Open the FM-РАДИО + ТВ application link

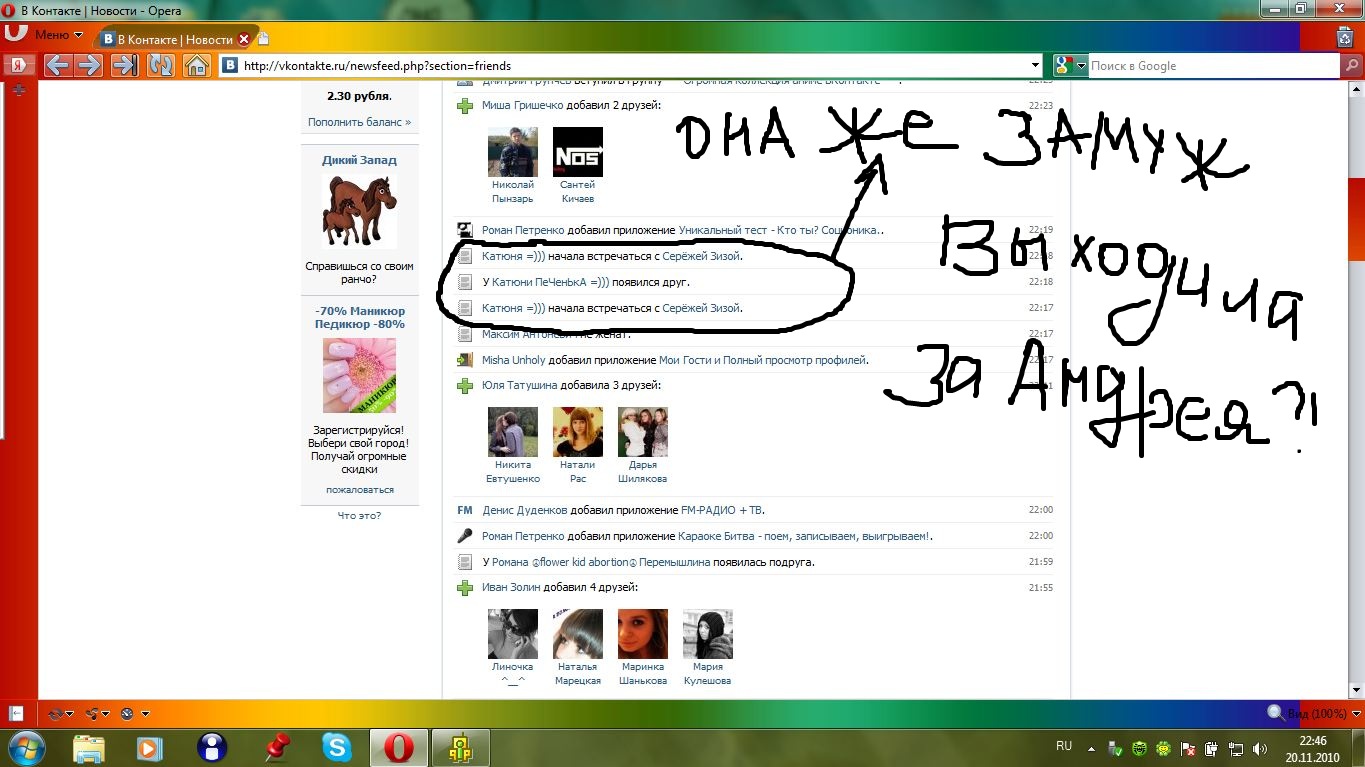pos(721,510)
